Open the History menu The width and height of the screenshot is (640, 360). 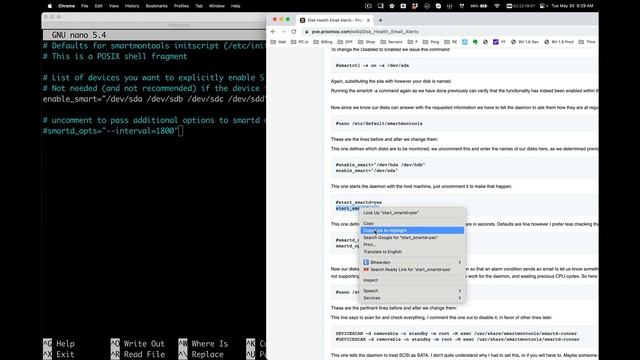point(132,6)
